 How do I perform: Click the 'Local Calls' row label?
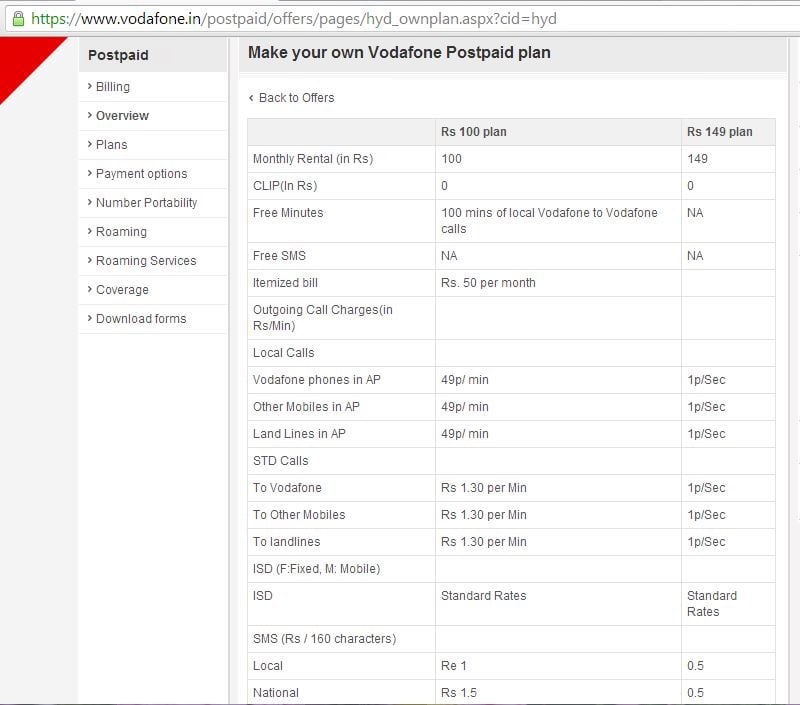coord(284,353)
